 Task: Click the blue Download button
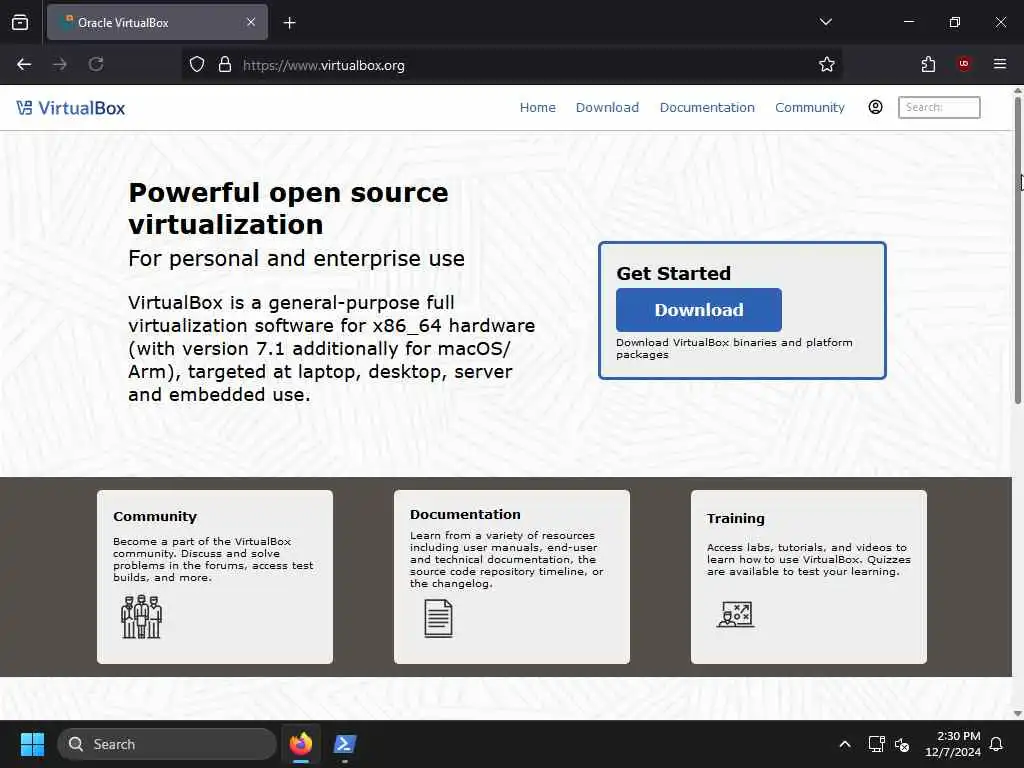(699, 310)
